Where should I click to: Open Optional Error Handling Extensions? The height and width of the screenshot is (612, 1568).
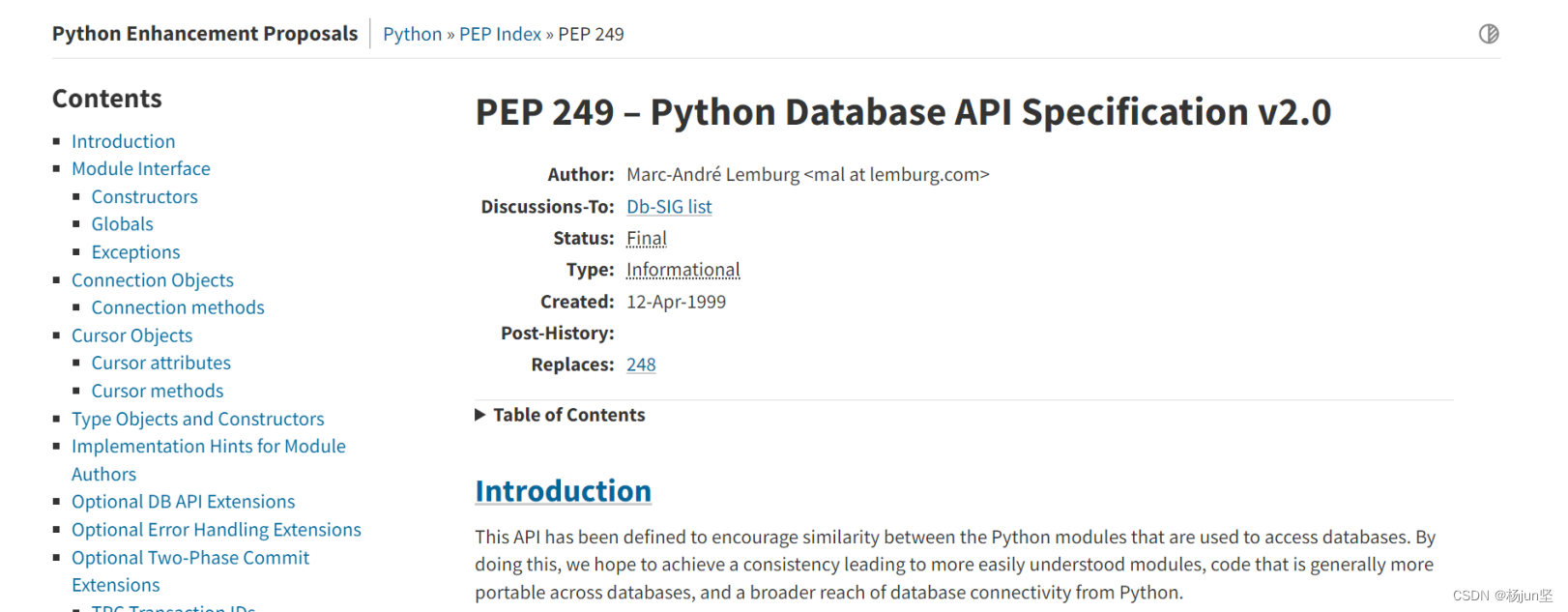pos(216,530)
